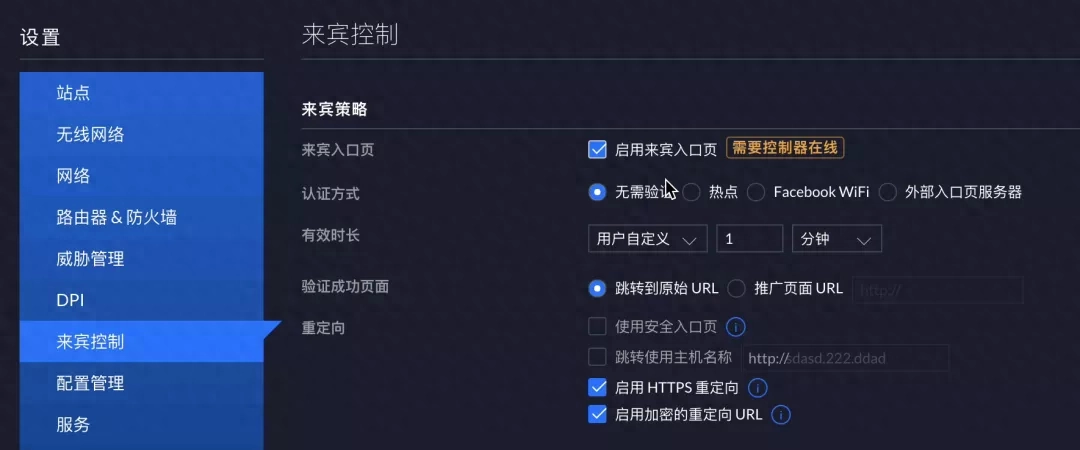Select 热点 authentication radio button
Viewport: 1080px width, 450px height.
click(692, 192)
